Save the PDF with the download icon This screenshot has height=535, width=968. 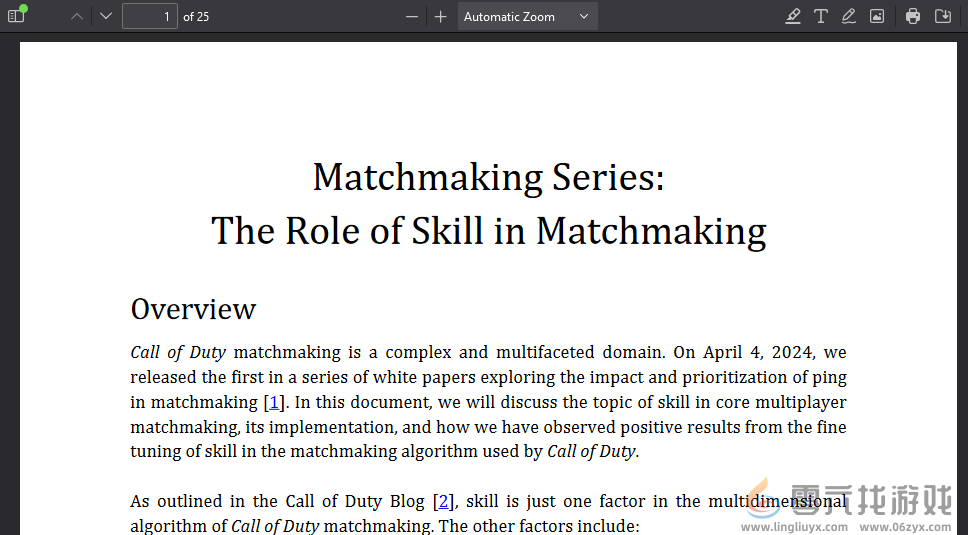[942, 16]
